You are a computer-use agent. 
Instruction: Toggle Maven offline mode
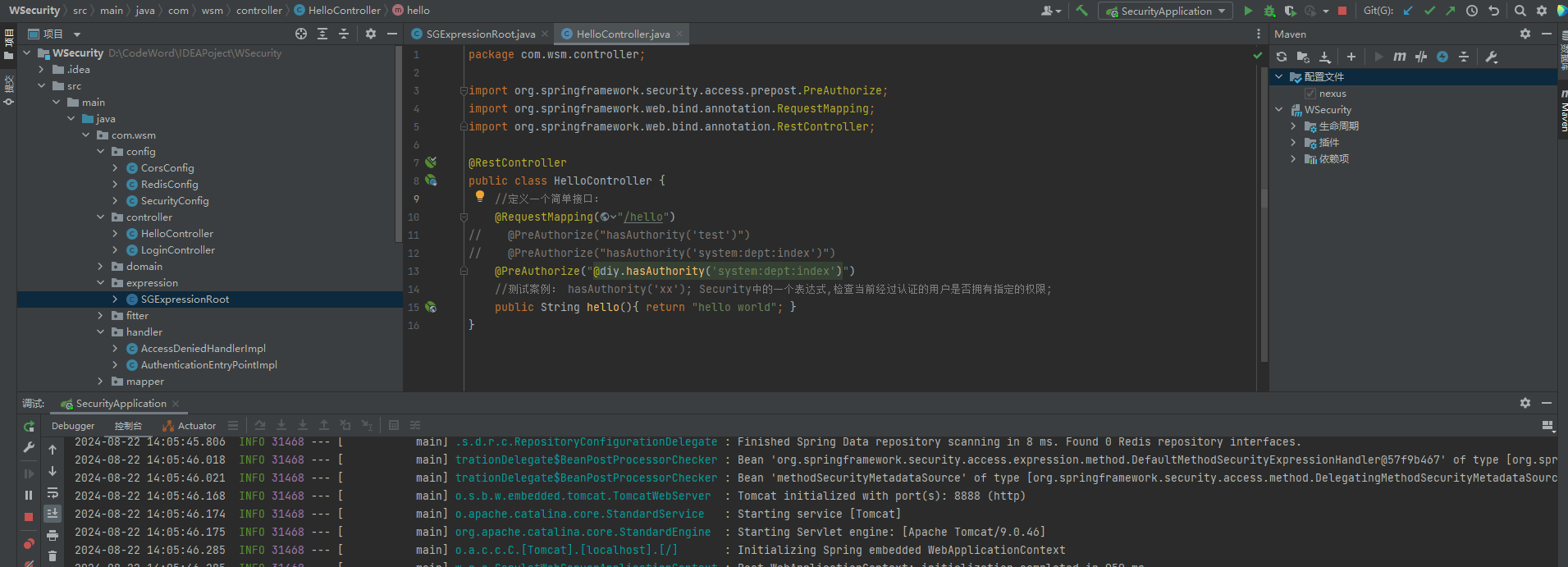tap(1421, 57)
